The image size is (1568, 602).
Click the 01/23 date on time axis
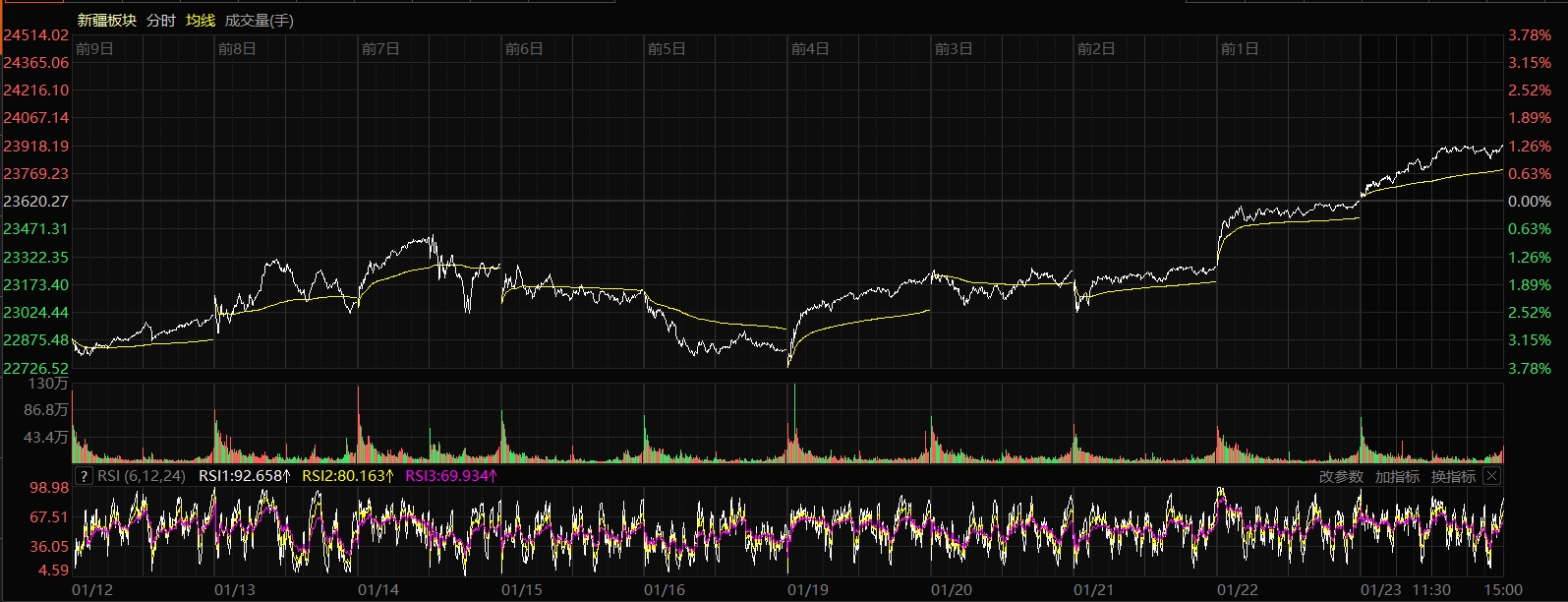1381,590
